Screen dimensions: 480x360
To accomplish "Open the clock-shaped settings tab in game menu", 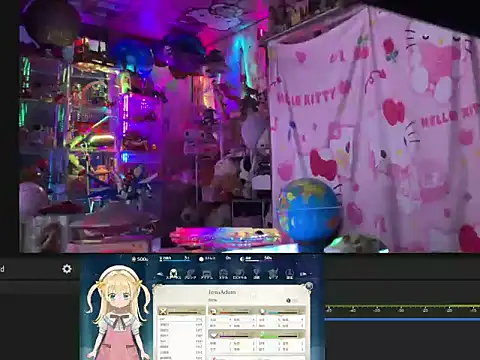I will pos(290,274).
